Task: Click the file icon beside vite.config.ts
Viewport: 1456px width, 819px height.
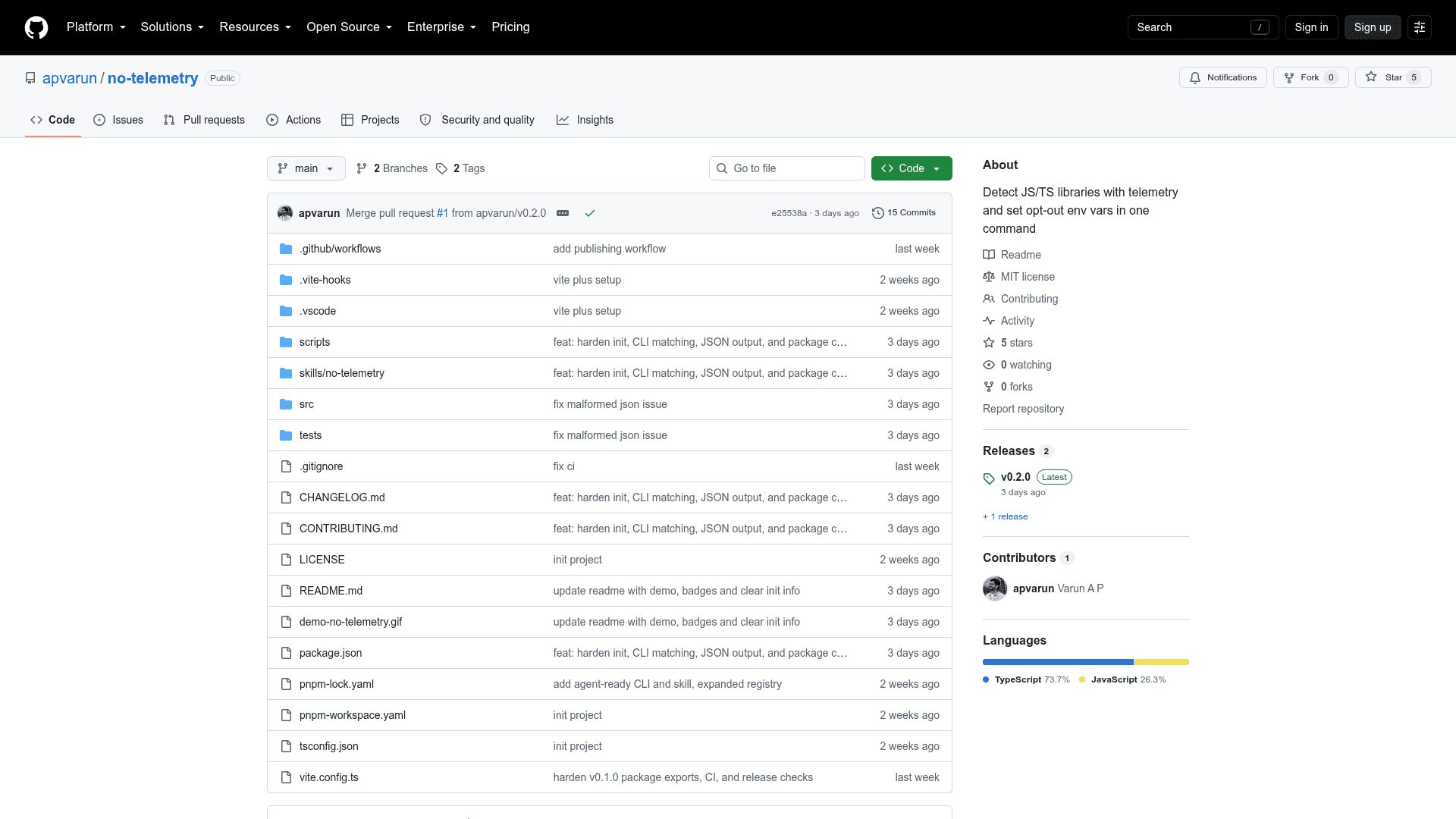Action: [286, 777]
